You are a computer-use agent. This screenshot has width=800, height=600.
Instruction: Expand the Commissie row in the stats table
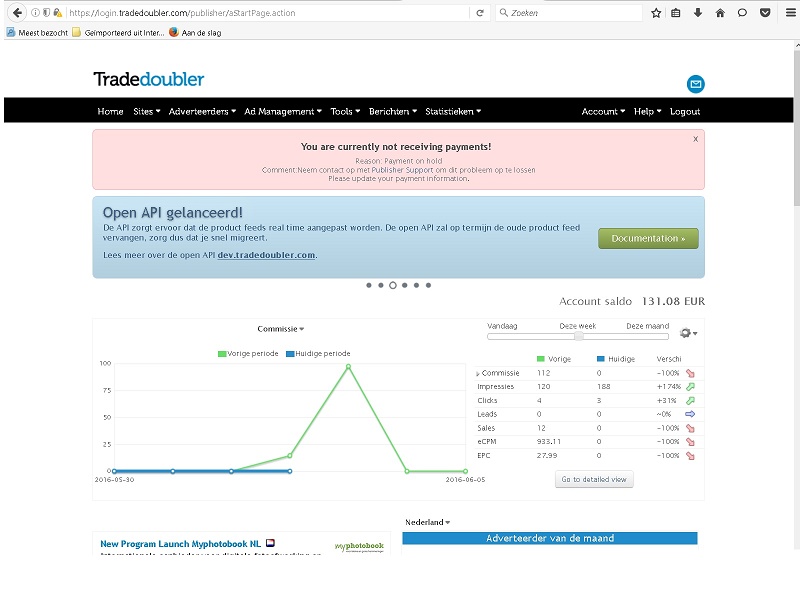478,373
